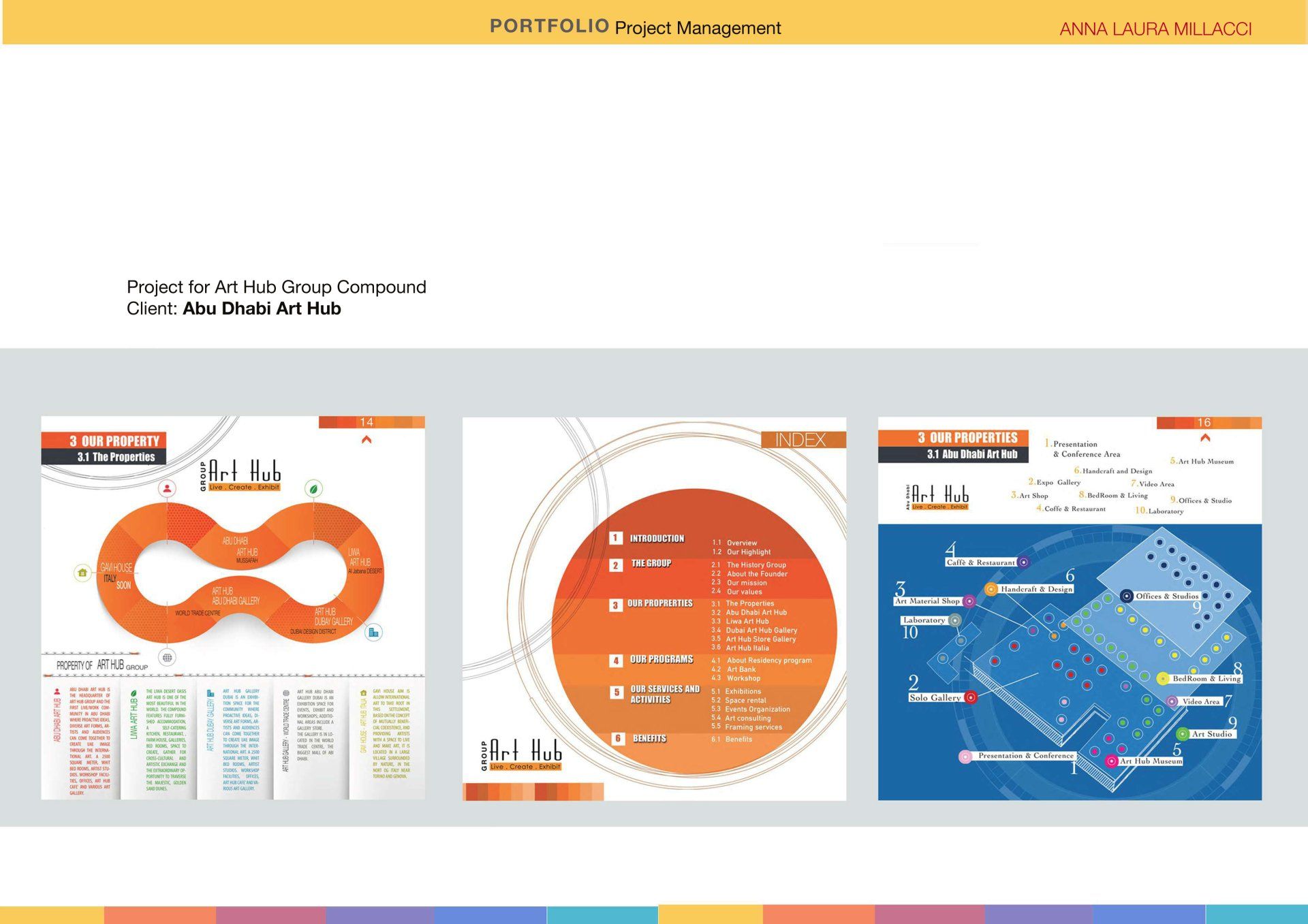Click index entry '4.2 Art Bank'
Image resolution: width=1308 pixels, height=924 pixels.
[734, 669]
